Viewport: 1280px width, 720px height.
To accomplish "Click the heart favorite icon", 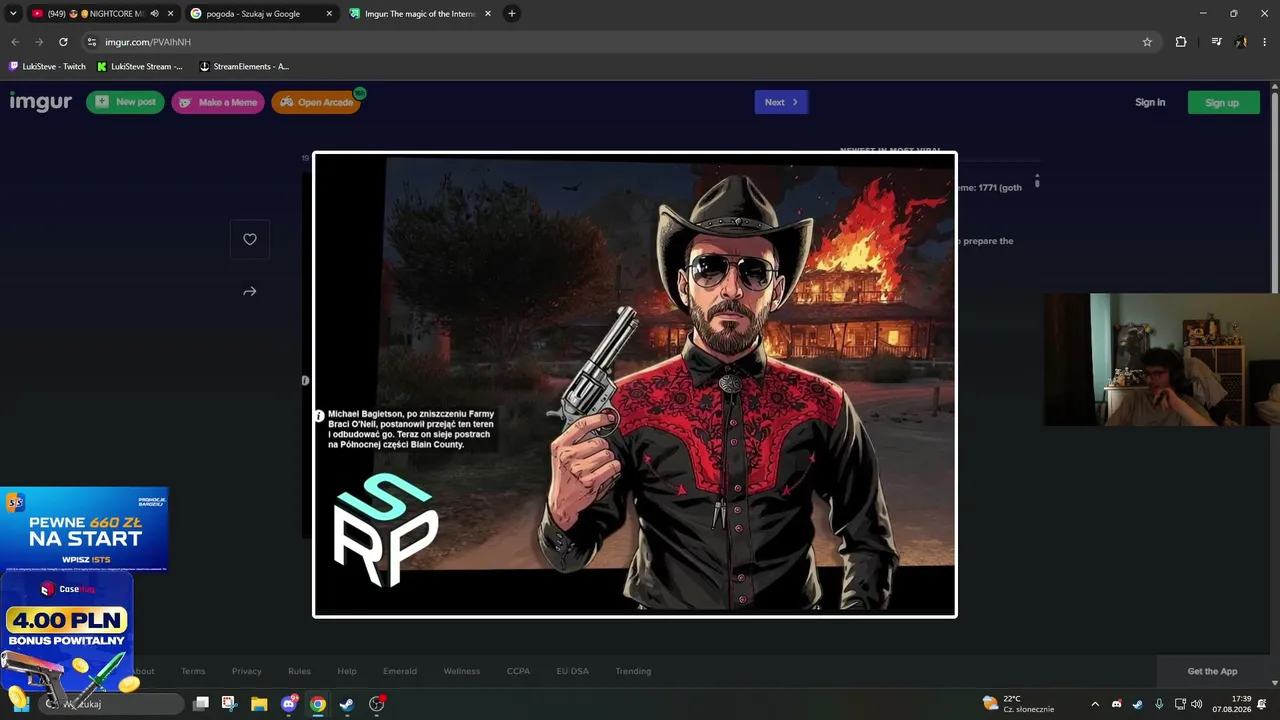I will pyautogui.click(x=250, y=239).
